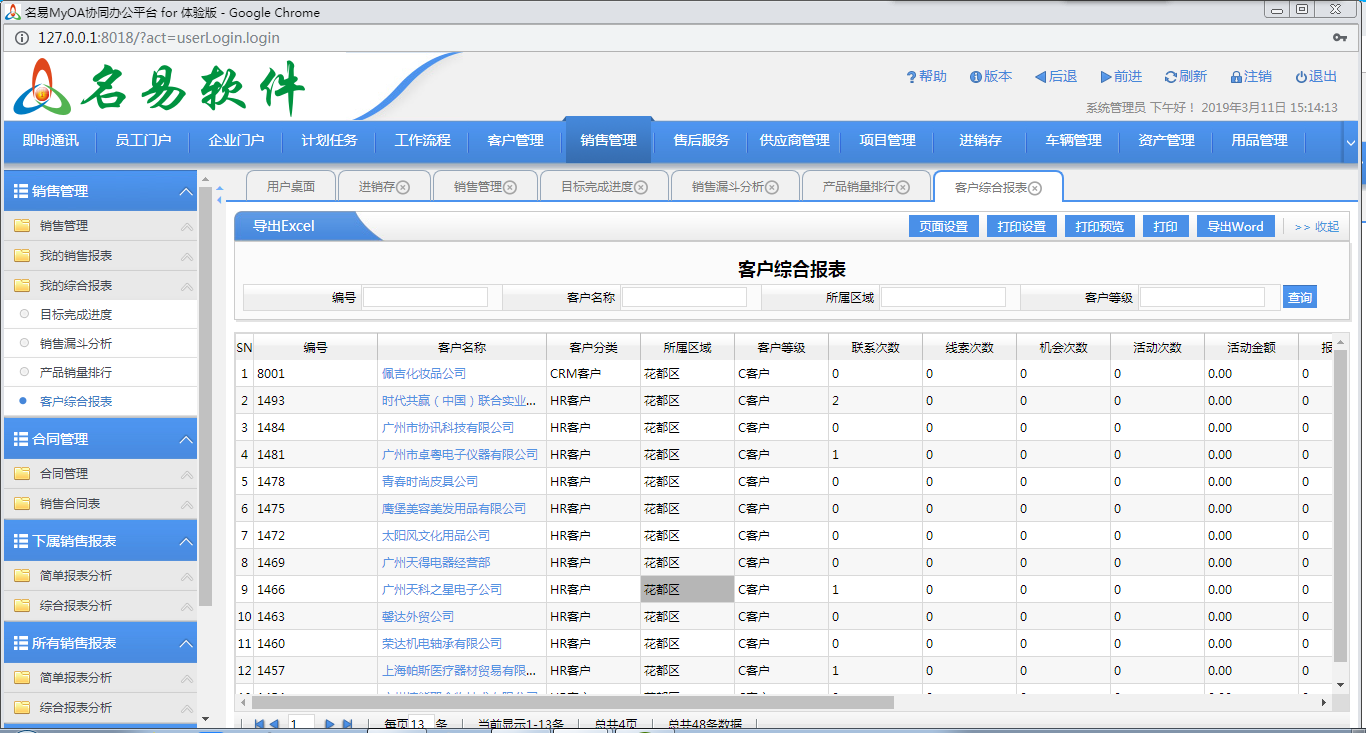
Task: Open customer link 佩吉化妆品公司
Action: (x=424, y=374)
